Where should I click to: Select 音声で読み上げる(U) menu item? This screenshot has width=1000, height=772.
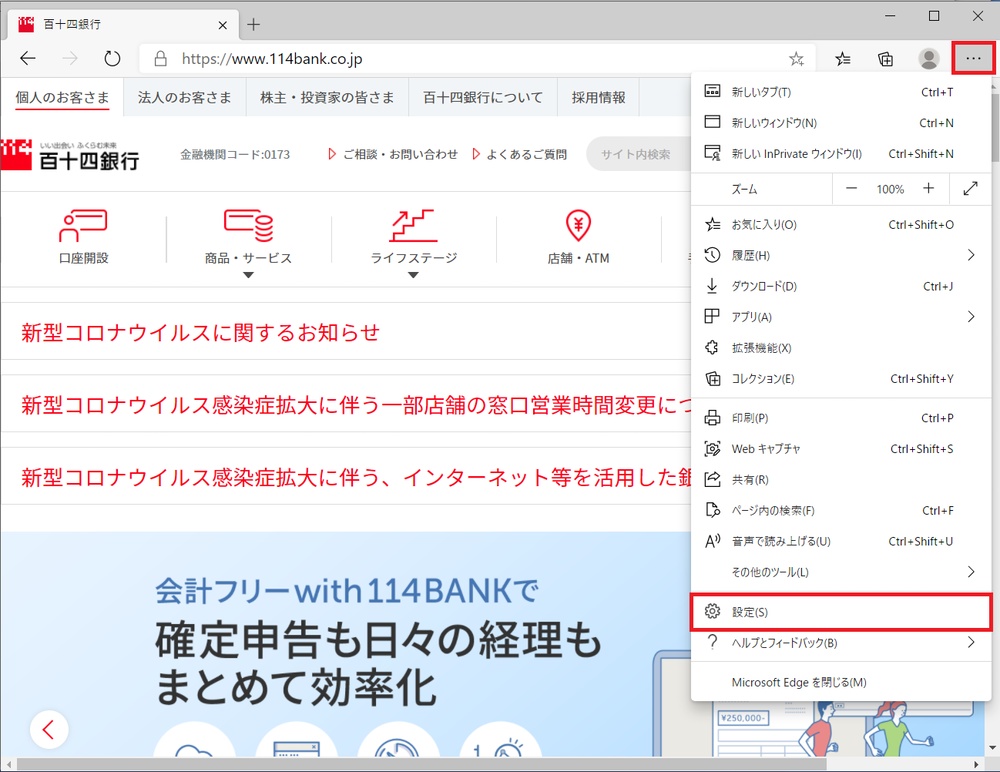point(841,541)
